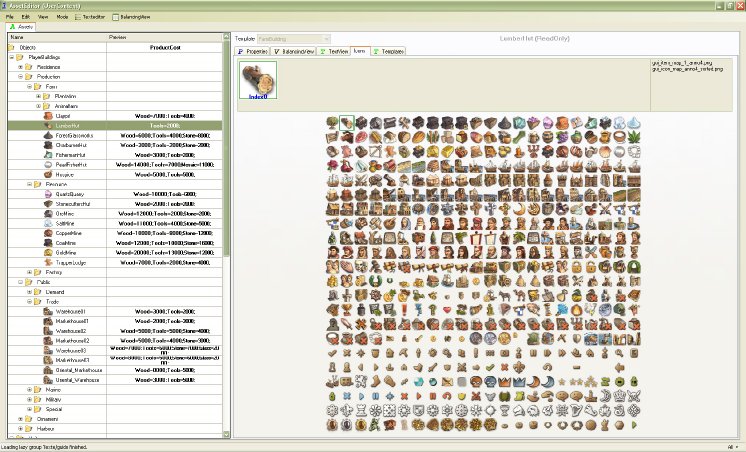Collapse the Trade folder
This screenshot has width=746, height=452.
coord(29,302)
